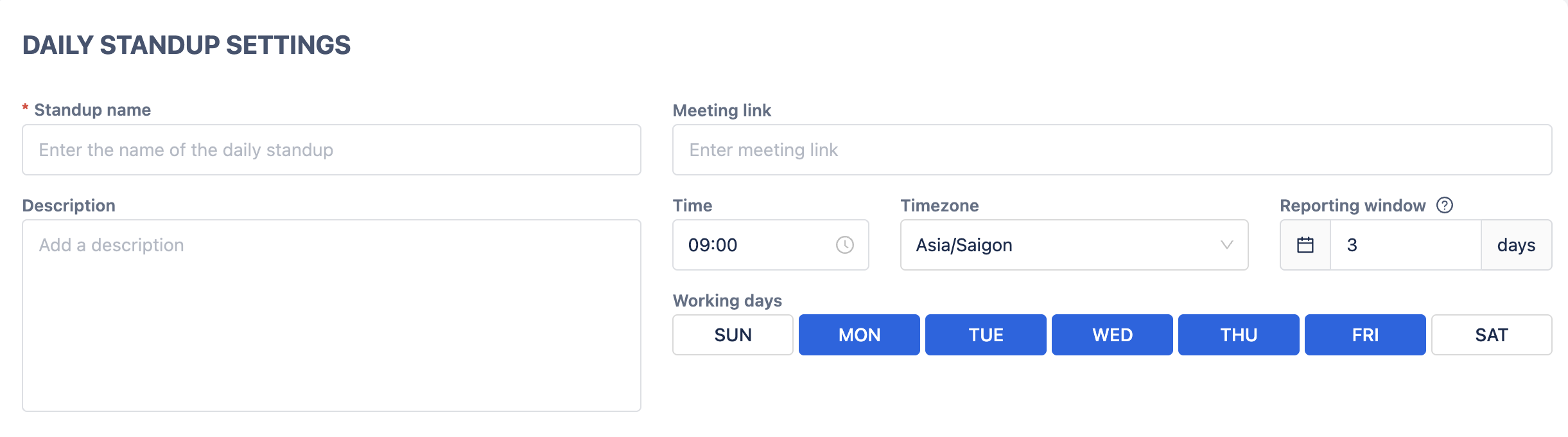Unselect the FRI working day button
The image size is (1568, 437).
tap(1365, 335)
